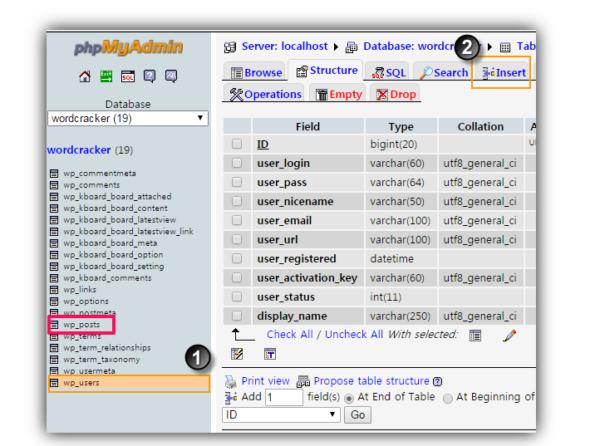The width and height of the screenshot is (600, 446).
Task: Click the fulltext icon below table
Action: coord(270,354)
